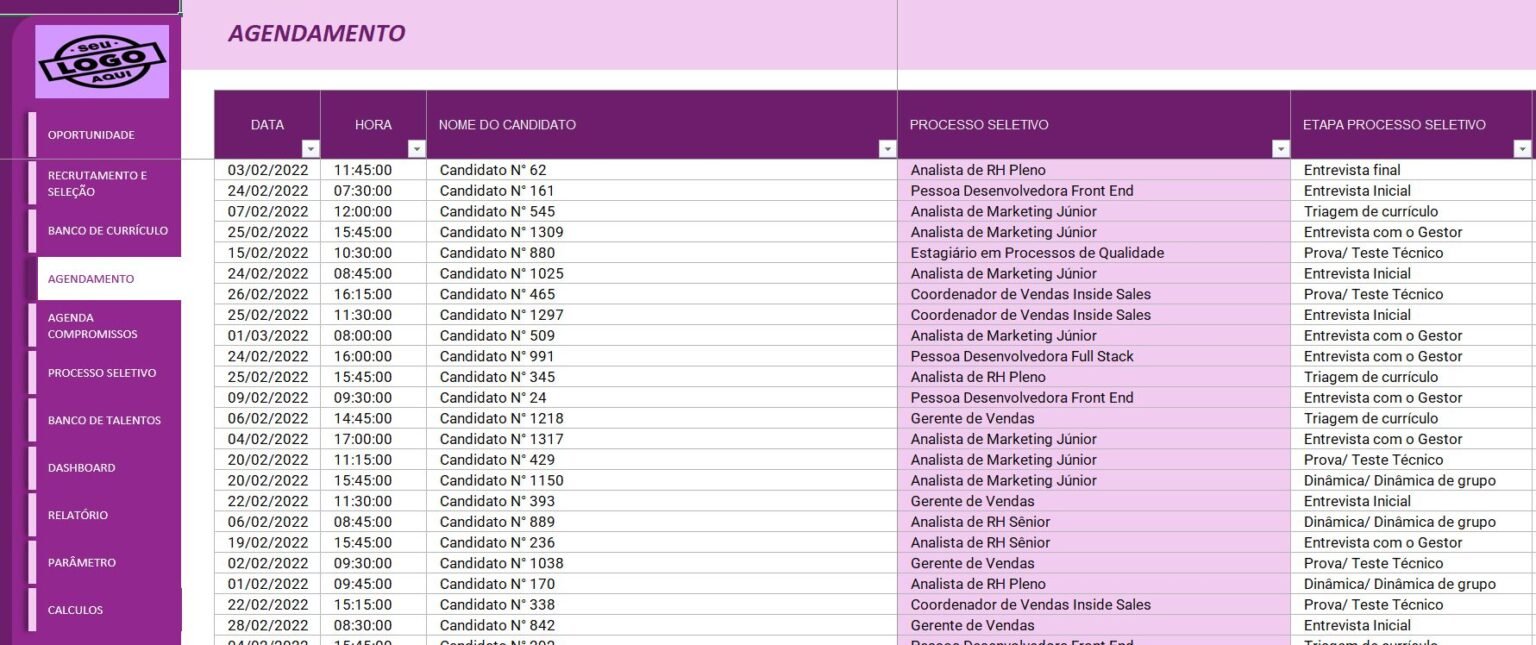Select the DATA column header
Viewport: 1536px width, 645px height.
click(267, 125)
